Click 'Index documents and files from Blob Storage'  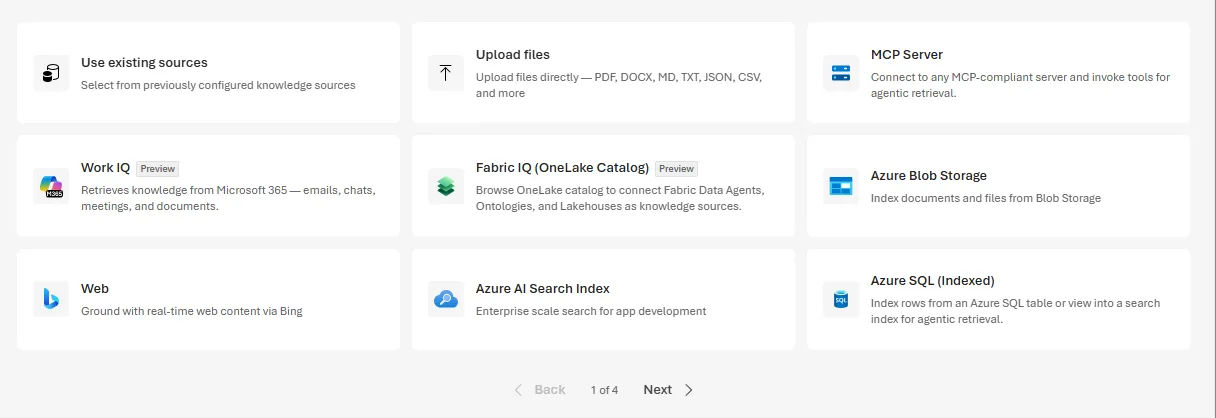coord(986,198)
